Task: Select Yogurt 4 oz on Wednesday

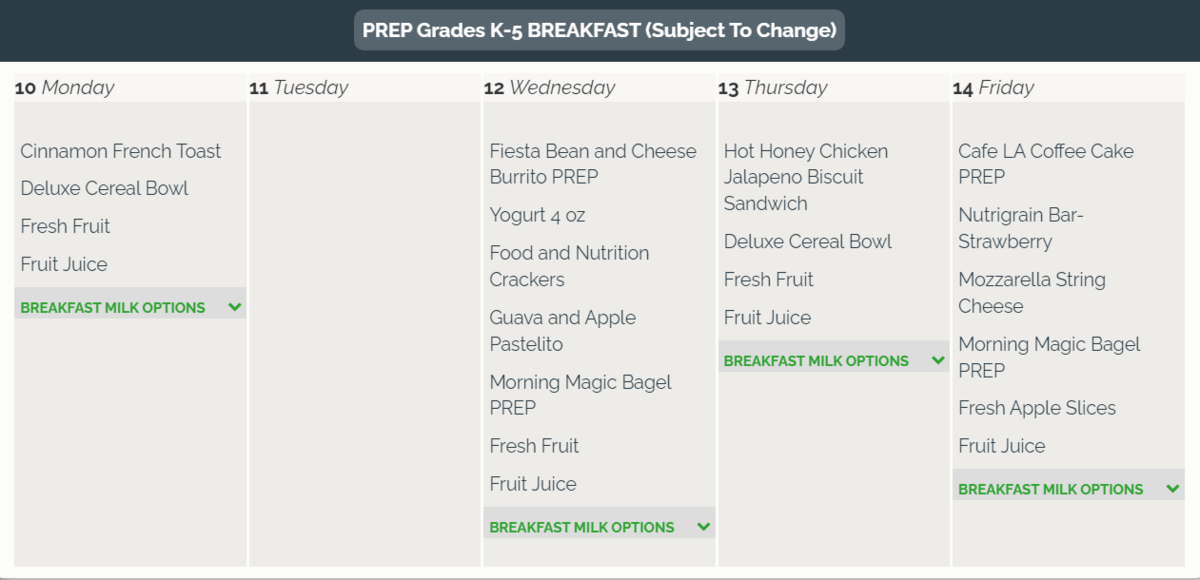Action: [537, 215]
